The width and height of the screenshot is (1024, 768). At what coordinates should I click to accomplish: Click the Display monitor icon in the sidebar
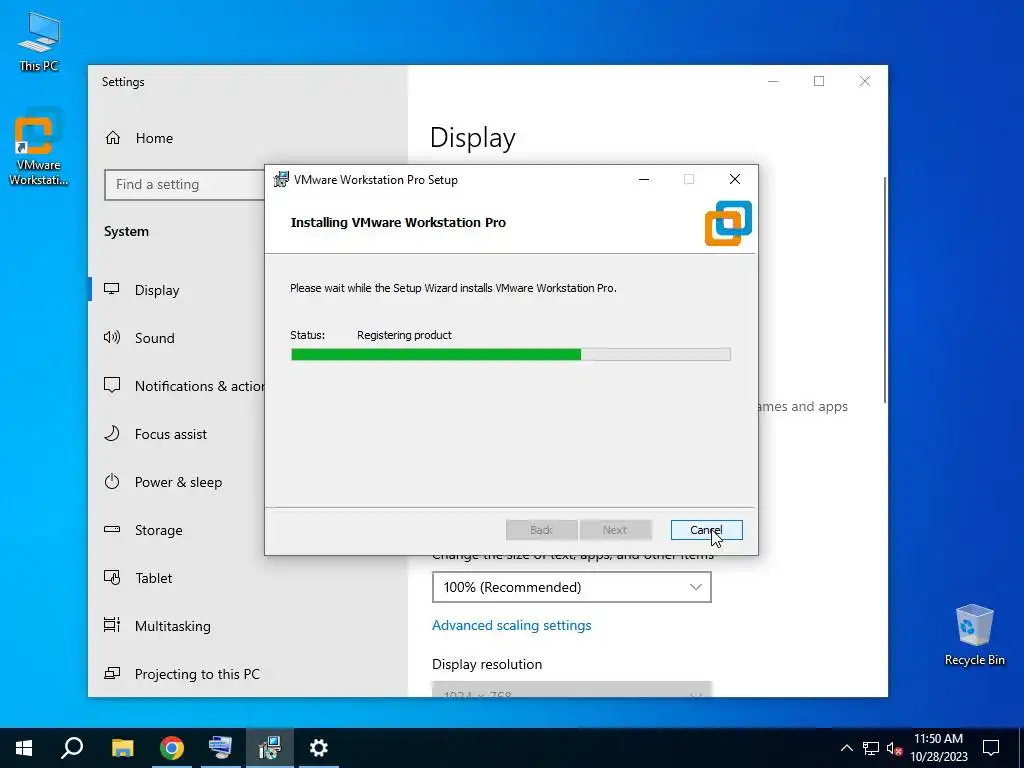pos(112,289)
